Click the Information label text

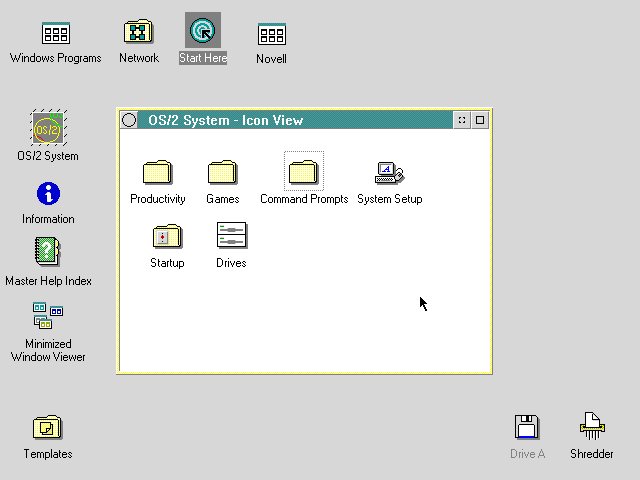(48, 219)
